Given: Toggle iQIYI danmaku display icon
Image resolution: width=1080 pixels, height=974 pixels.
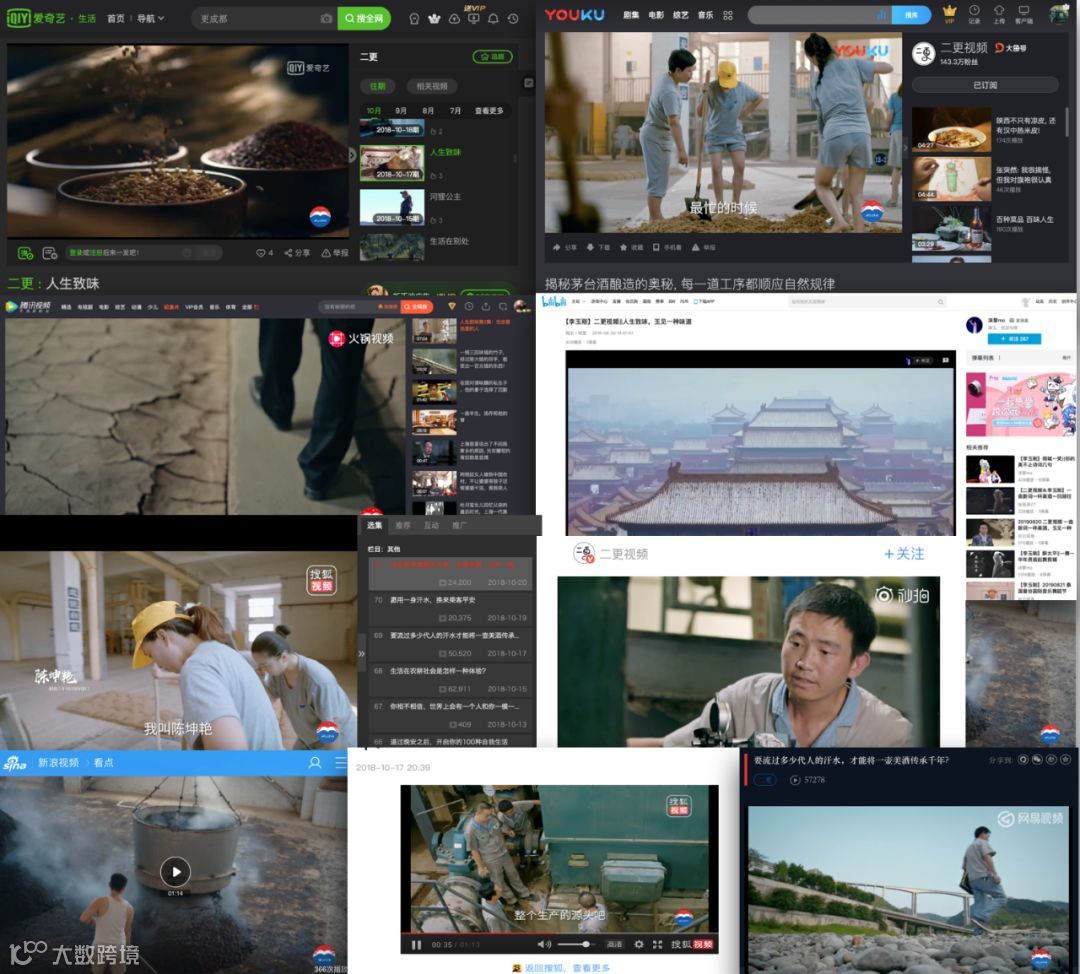Looking at the screenshot, I should pos(25,253).
